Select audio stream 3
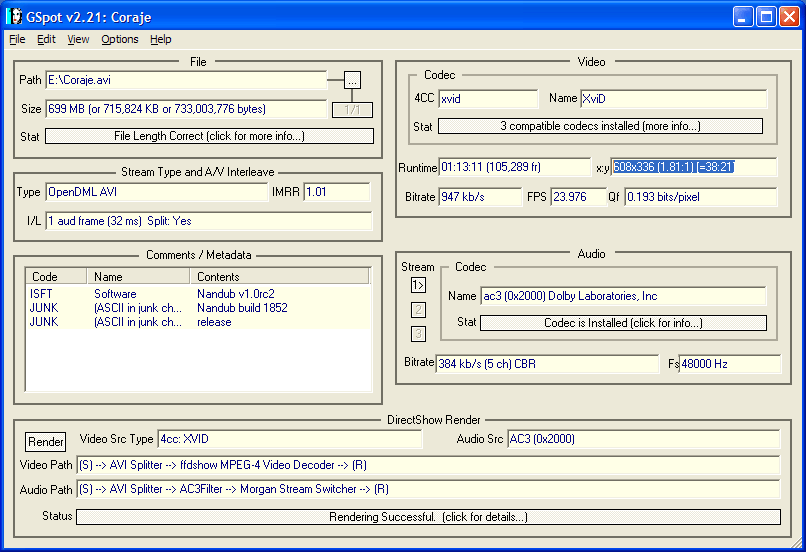 (418, 334)
